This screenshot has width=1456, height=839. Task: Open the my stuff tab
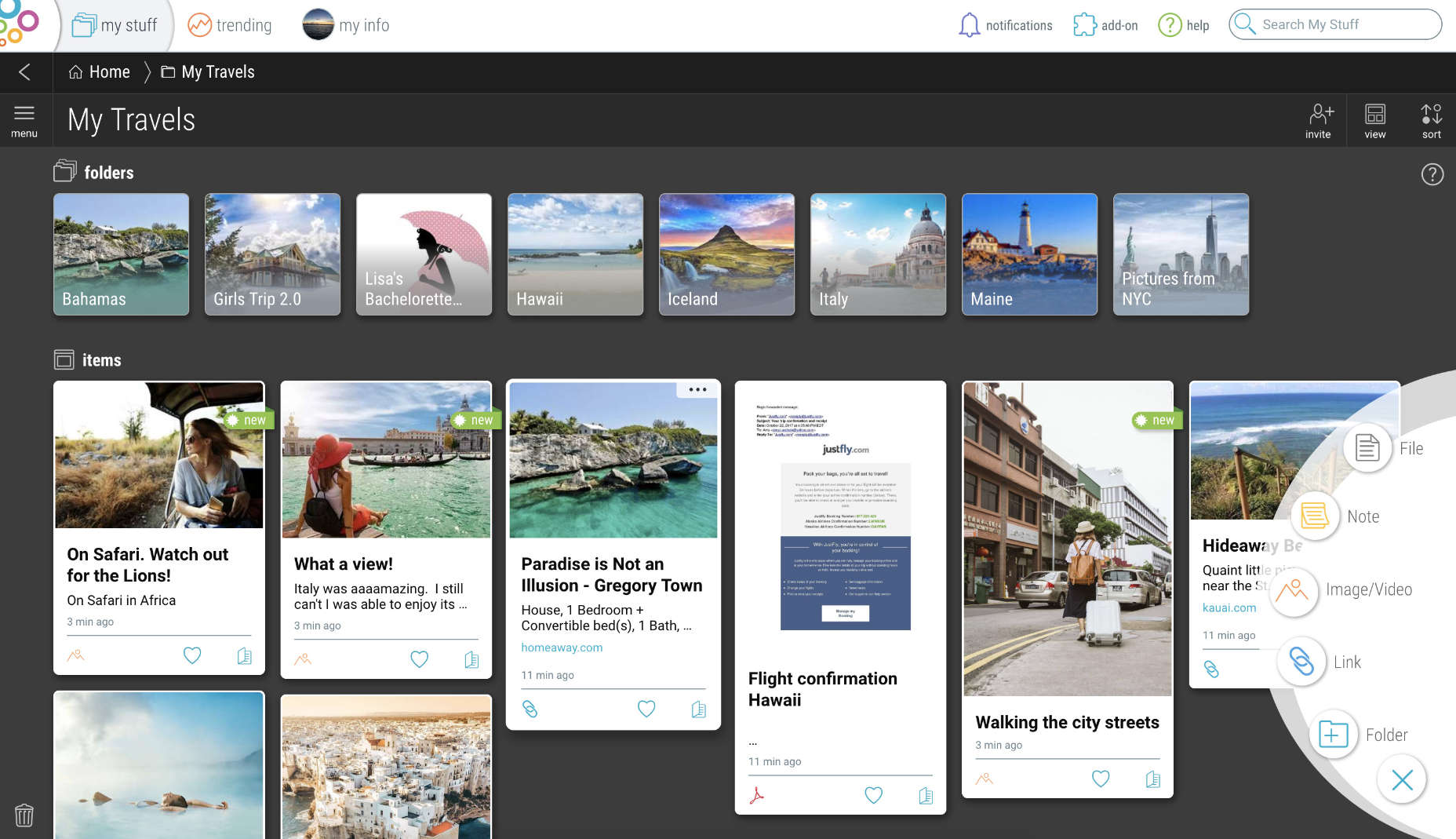[x=115, y=25]
